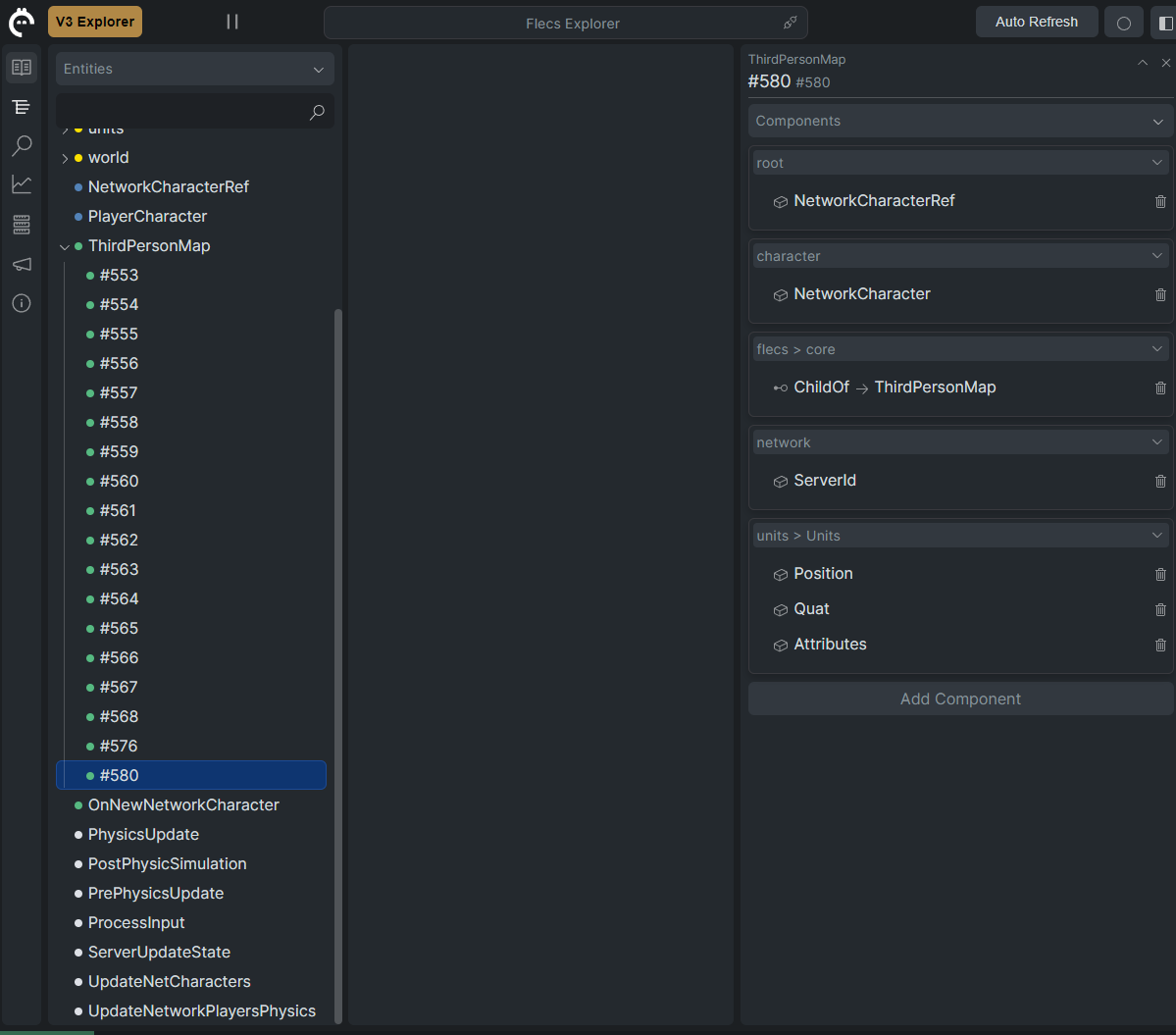Click the entity search input field

[x=181, y=112]
